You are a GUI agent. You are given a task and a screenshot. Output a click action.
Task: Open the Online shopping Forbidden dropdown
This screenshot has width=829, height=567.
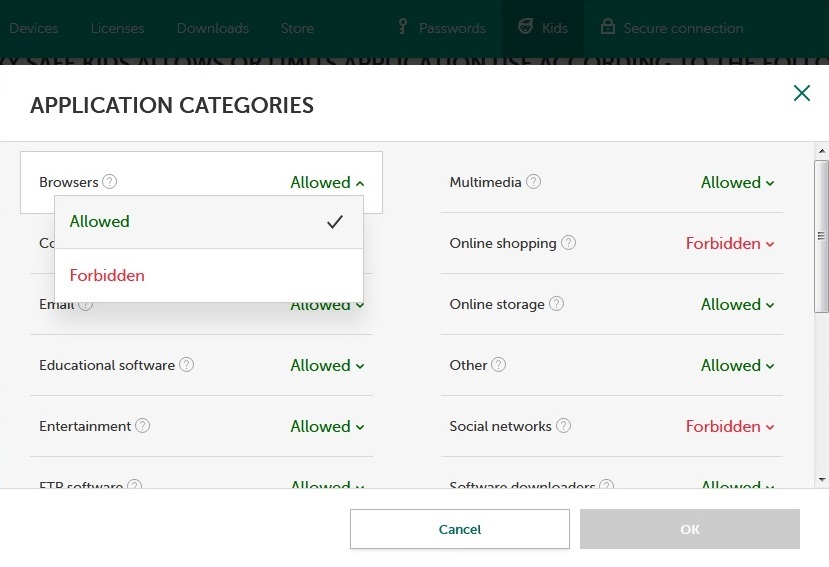730,243
